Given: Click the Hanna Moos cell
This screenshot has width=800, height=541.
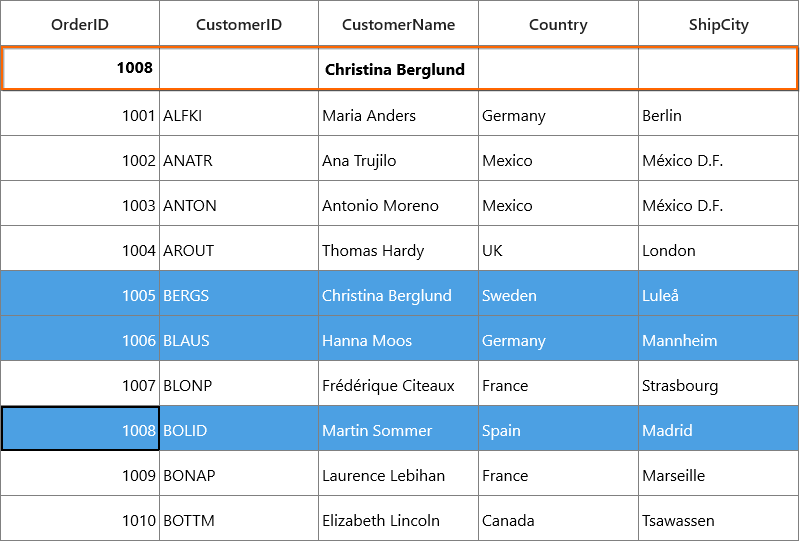Looking at the screenshot, I should 398,338.
